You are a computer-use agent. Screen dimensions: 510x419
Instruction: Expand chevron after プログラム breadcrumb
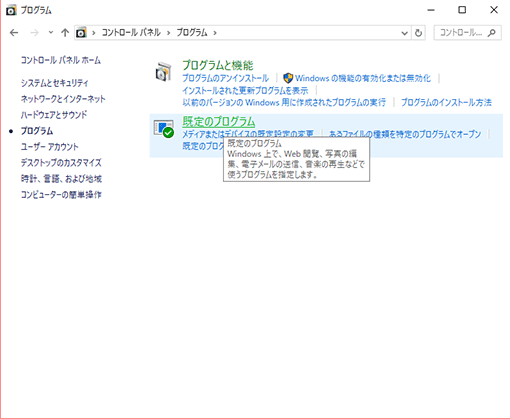point(215,33)
